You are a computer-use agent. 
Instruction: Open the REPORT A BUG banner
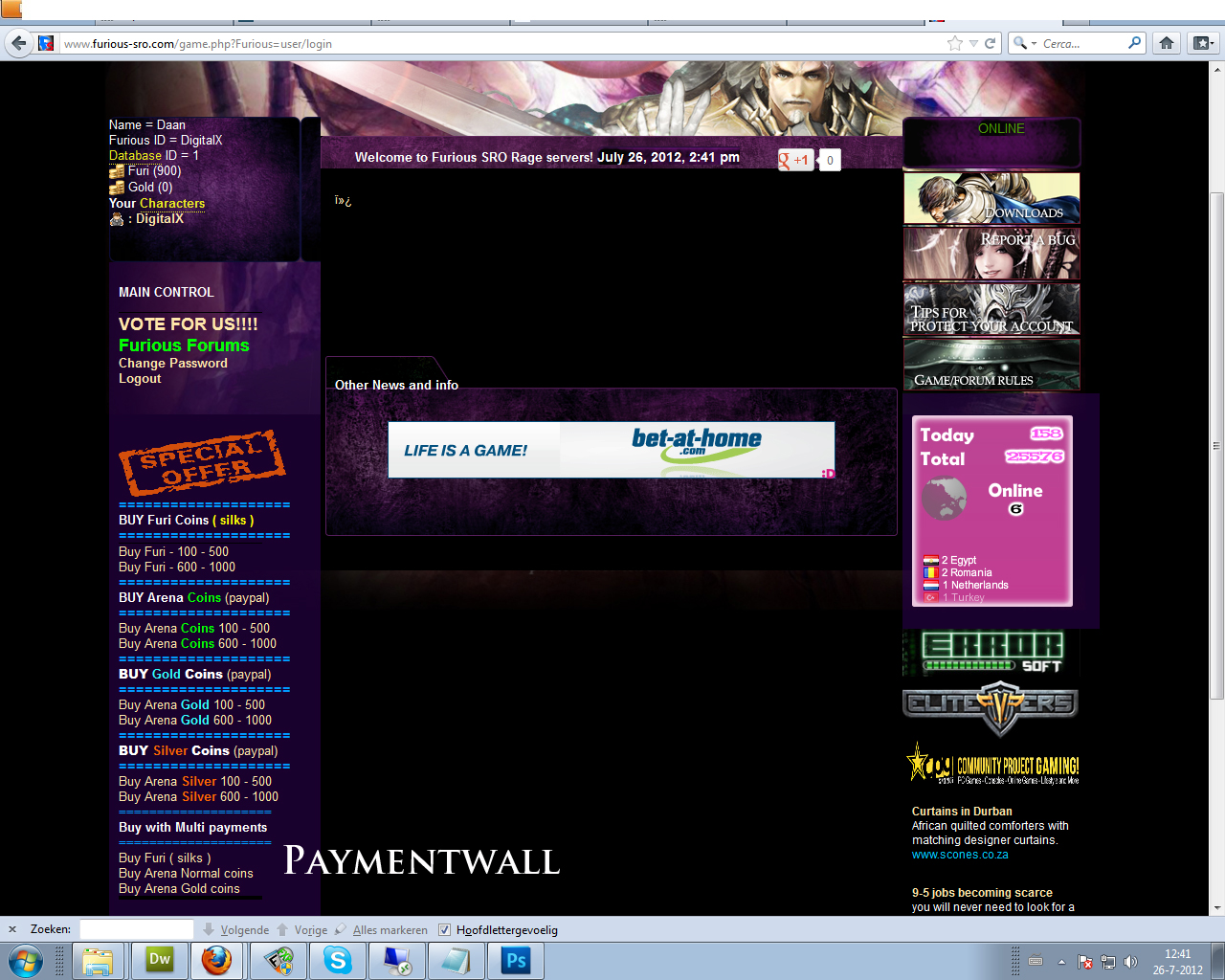pos(991,254)
